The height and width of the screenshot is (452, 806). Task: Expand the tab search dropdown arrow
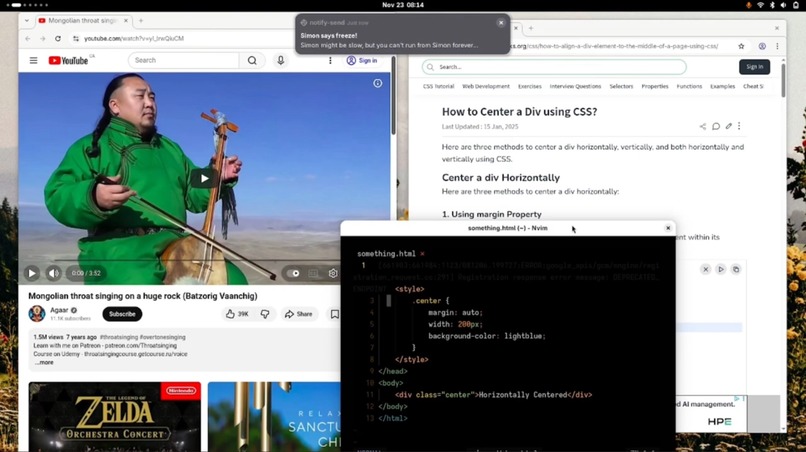point(27,21)
